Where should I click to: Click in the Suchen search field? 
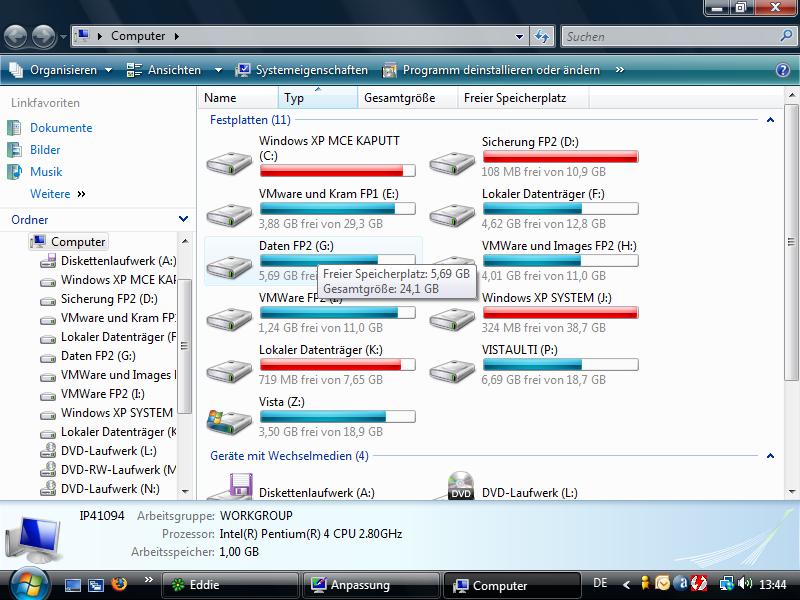tap(668, 36)
